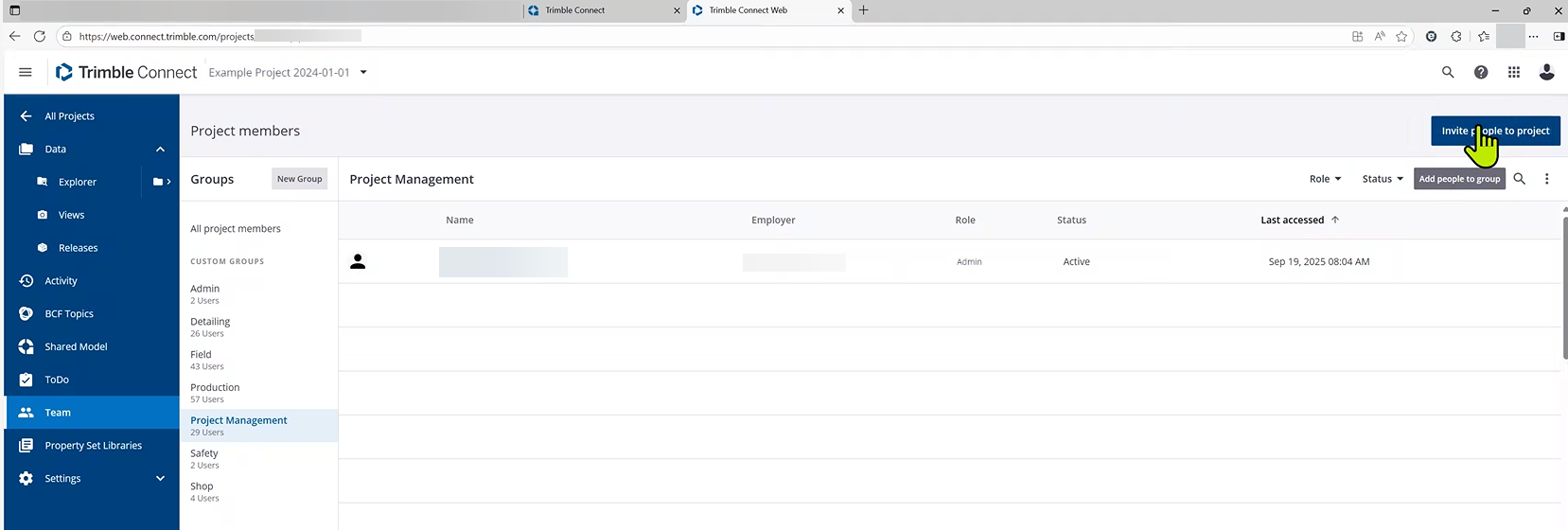Open the project name dropdown arrow
The image size is (1568, 530).
click(x=363, y=72)
